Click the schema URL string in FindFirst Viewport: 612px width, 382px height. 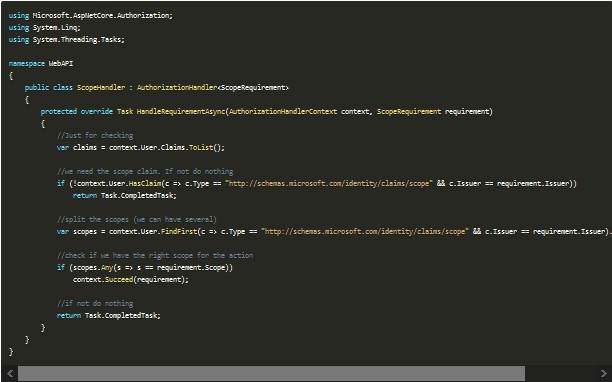click(x=365, y=231)
